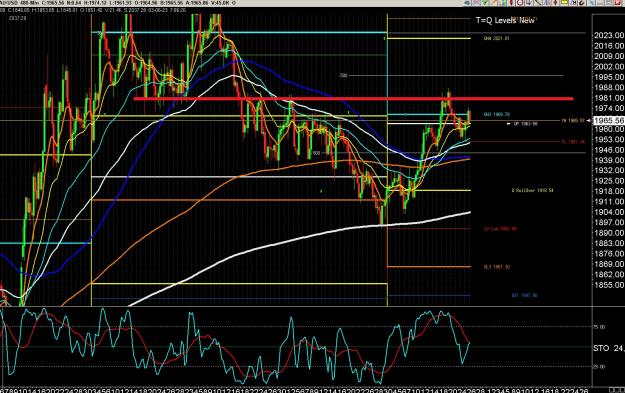
Task: Select the thick red horizontal resistance line
Action: coord(354,98)
